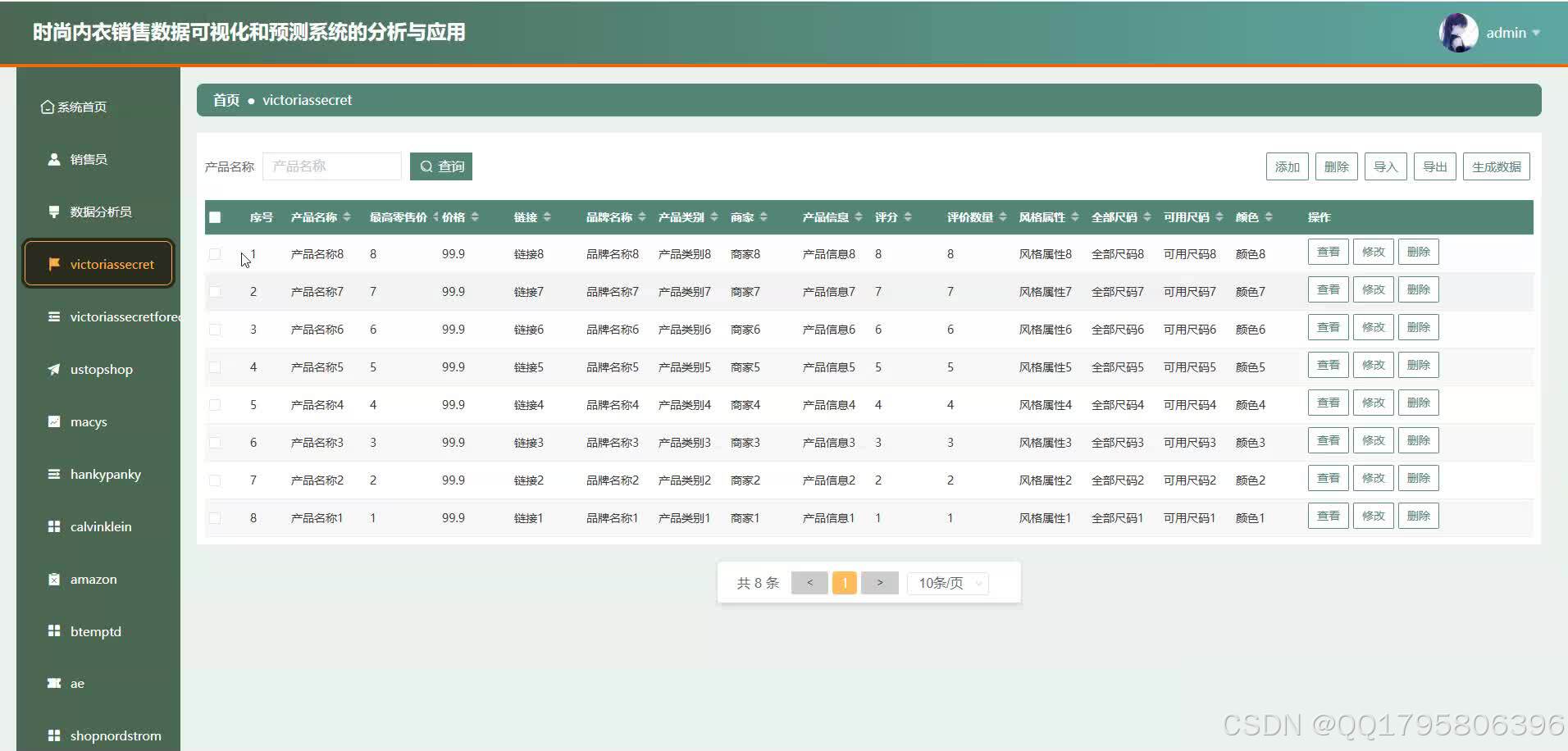Screen dimensions: 1568x751
Task: Click the trophy icon next to 数据分析员
Action: 54,212
